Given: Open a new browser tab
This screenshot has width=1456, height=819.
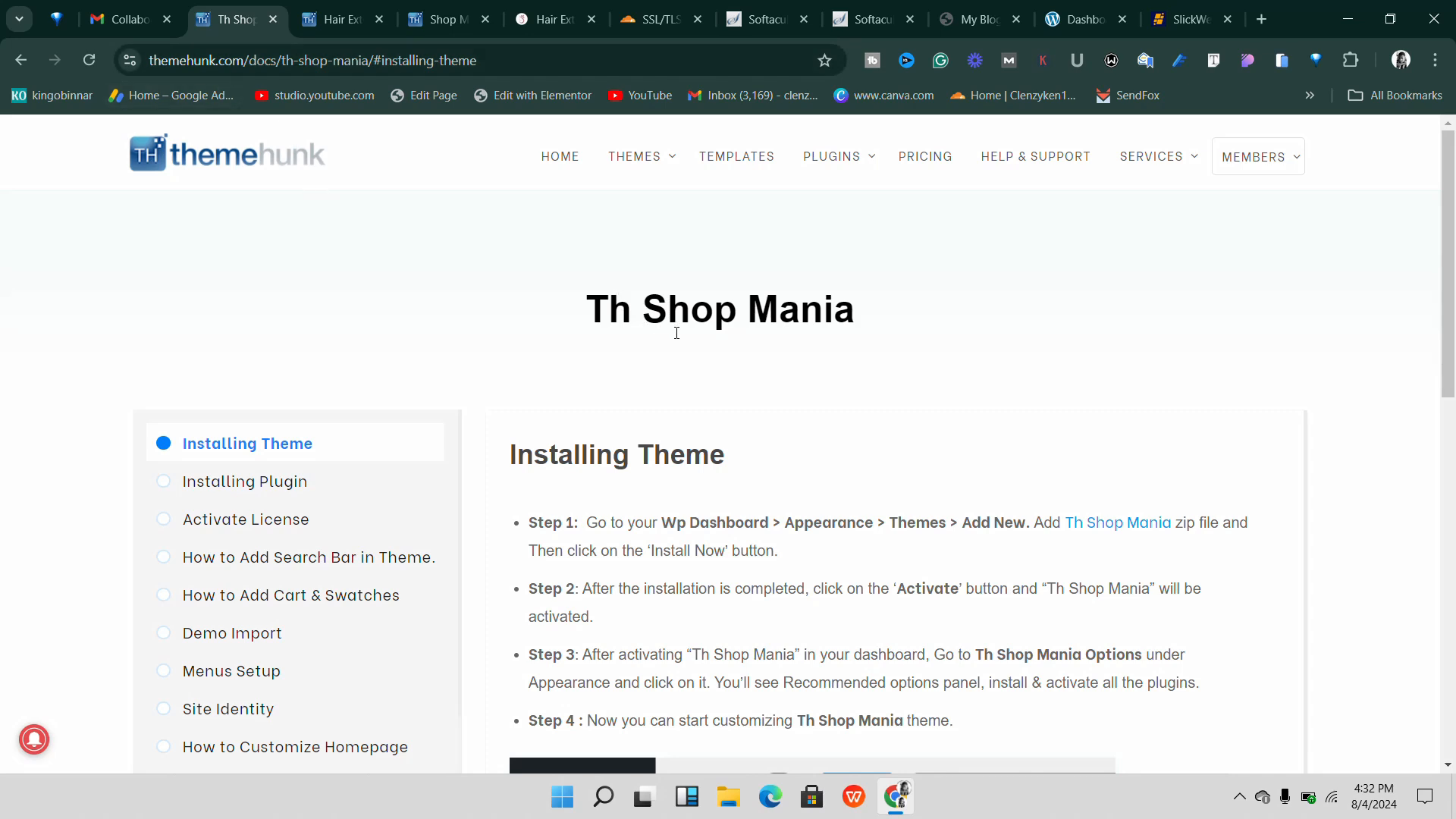Looking at the screenshot, I should click(x=1261, y=19).
